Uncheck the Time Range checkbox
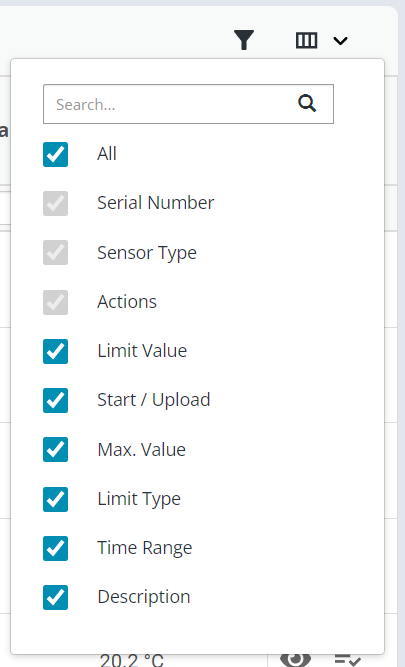This screenshot has height=667, width=405. click(x=55, y=548)
